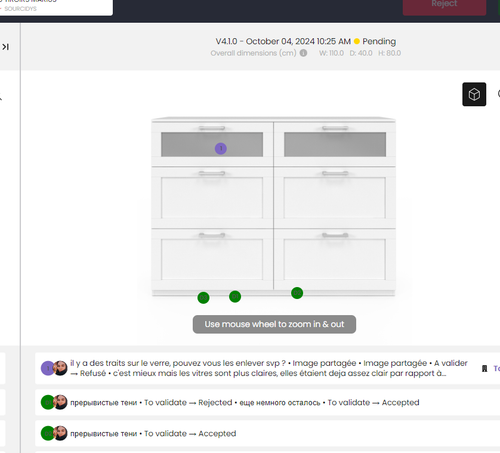The image size is (500, 453).
Task: Click the depth value 'D: 40.0'
Action: 361,53
